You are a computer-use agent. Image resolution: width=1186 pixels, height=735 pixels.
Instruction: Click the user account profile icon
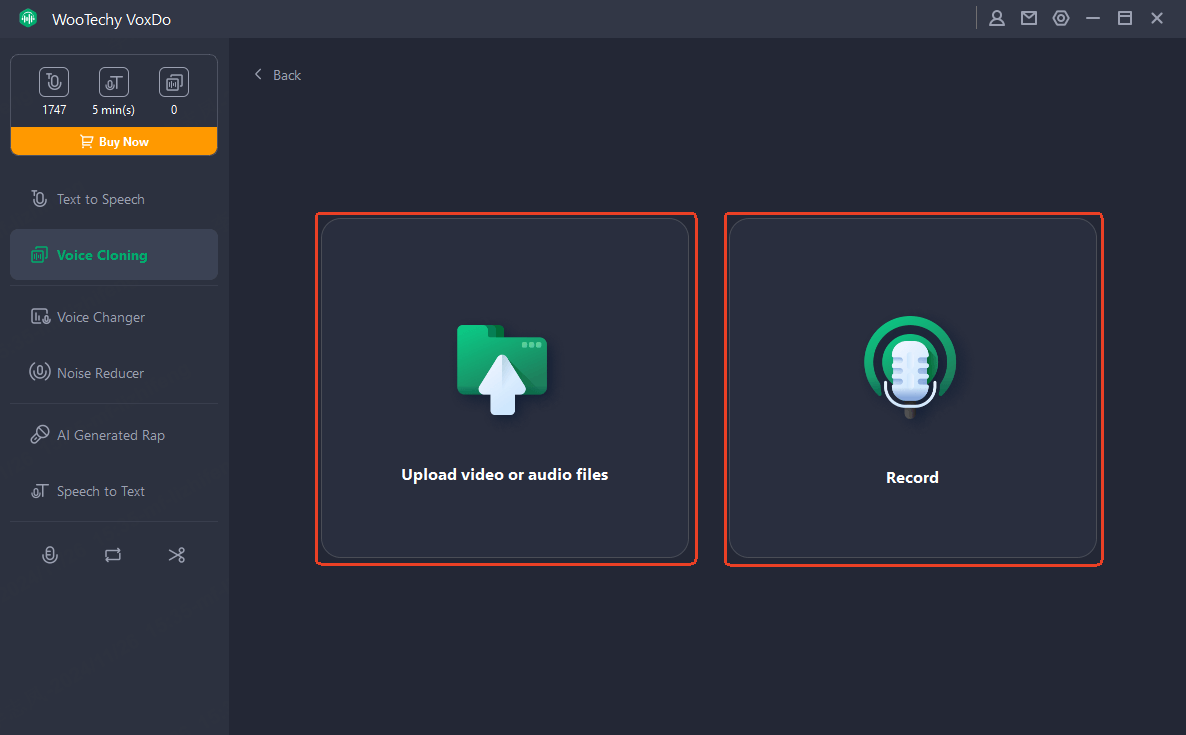click(x=996, y=18)
